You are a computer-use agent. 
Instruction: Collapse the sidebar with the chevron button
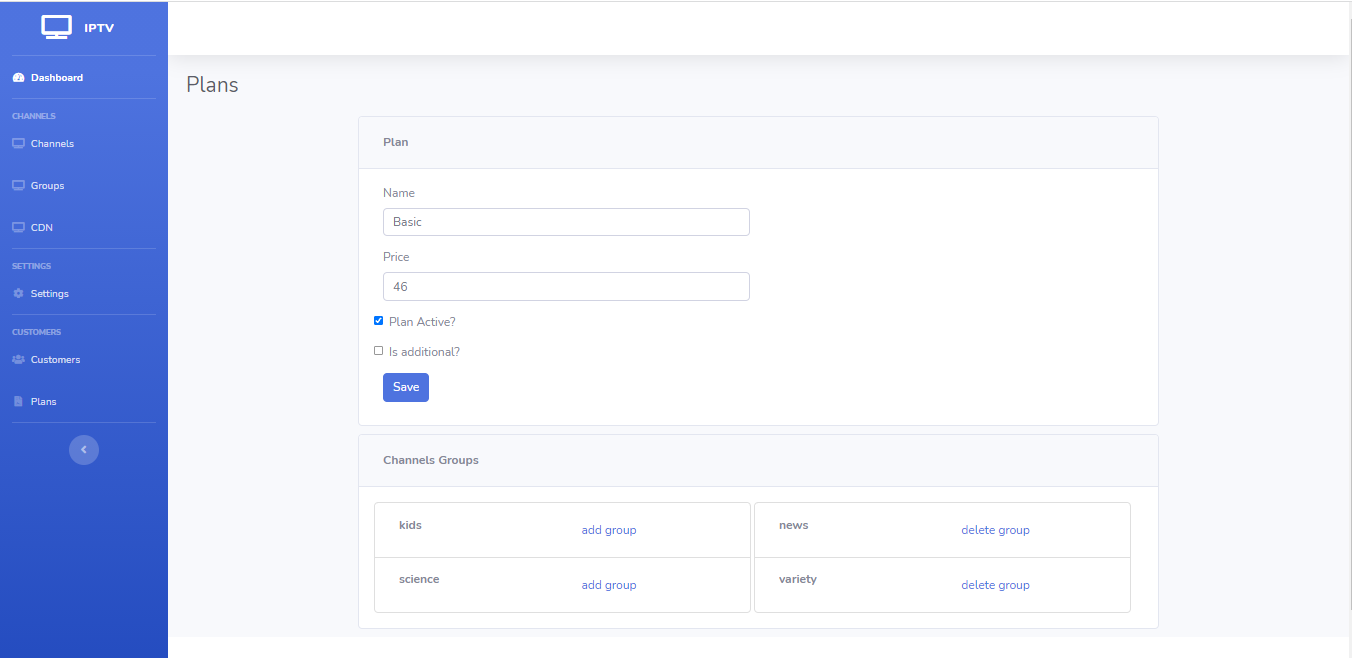tap(84, 450)
